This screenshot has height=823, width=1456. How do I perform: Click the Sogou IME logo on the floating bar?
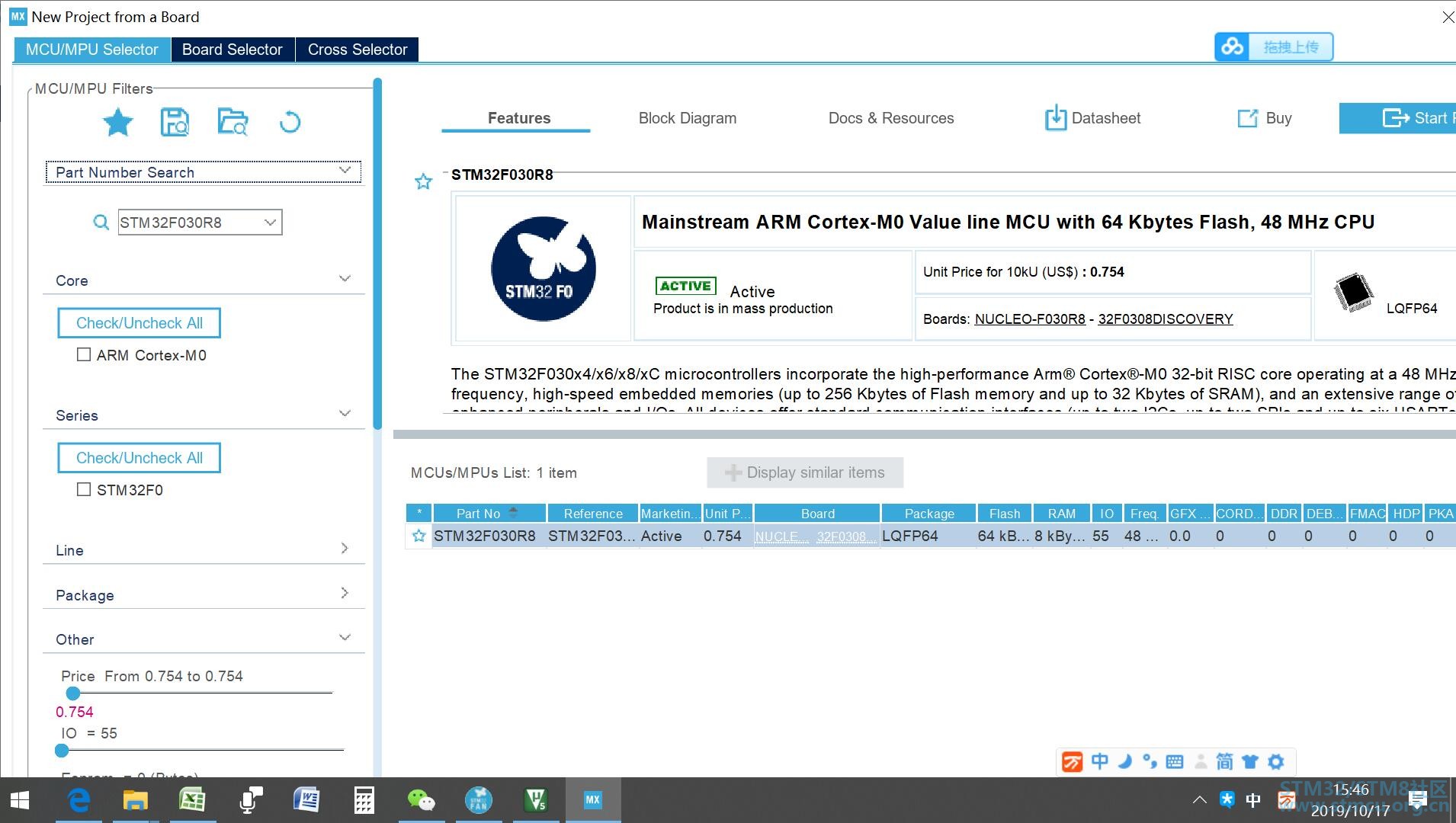[1073, 761]
